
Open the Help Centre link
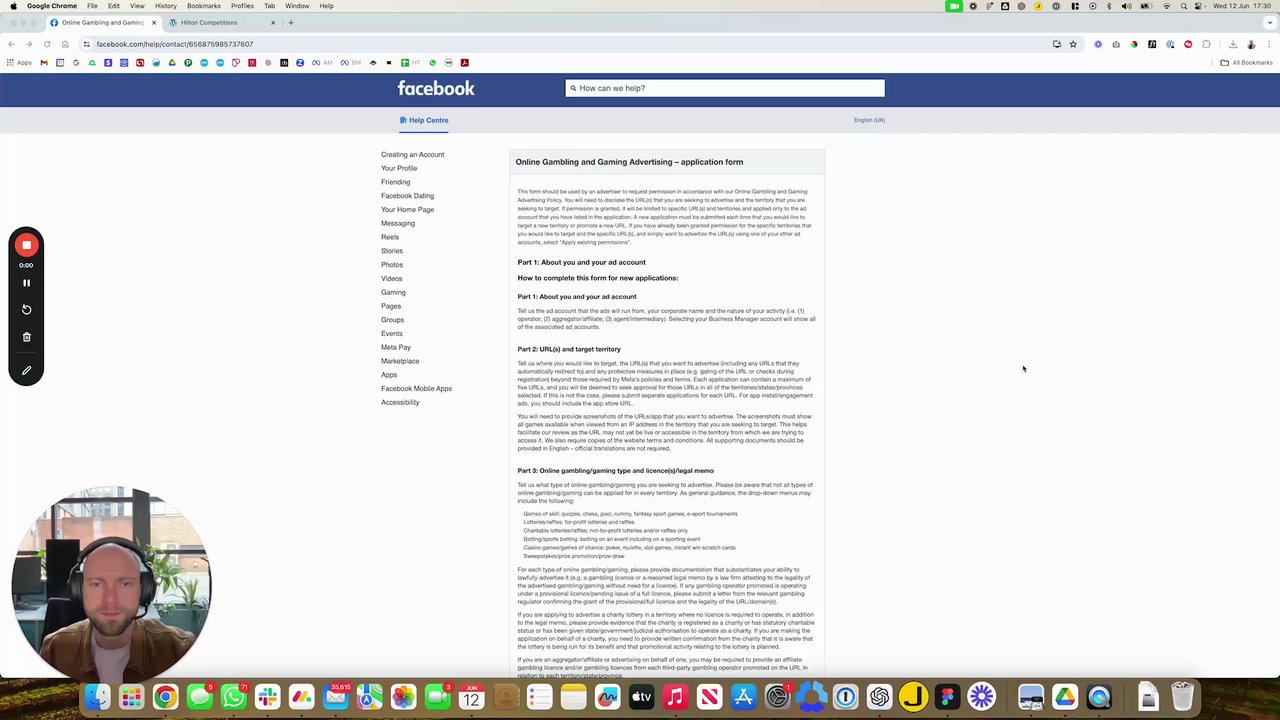424,120
